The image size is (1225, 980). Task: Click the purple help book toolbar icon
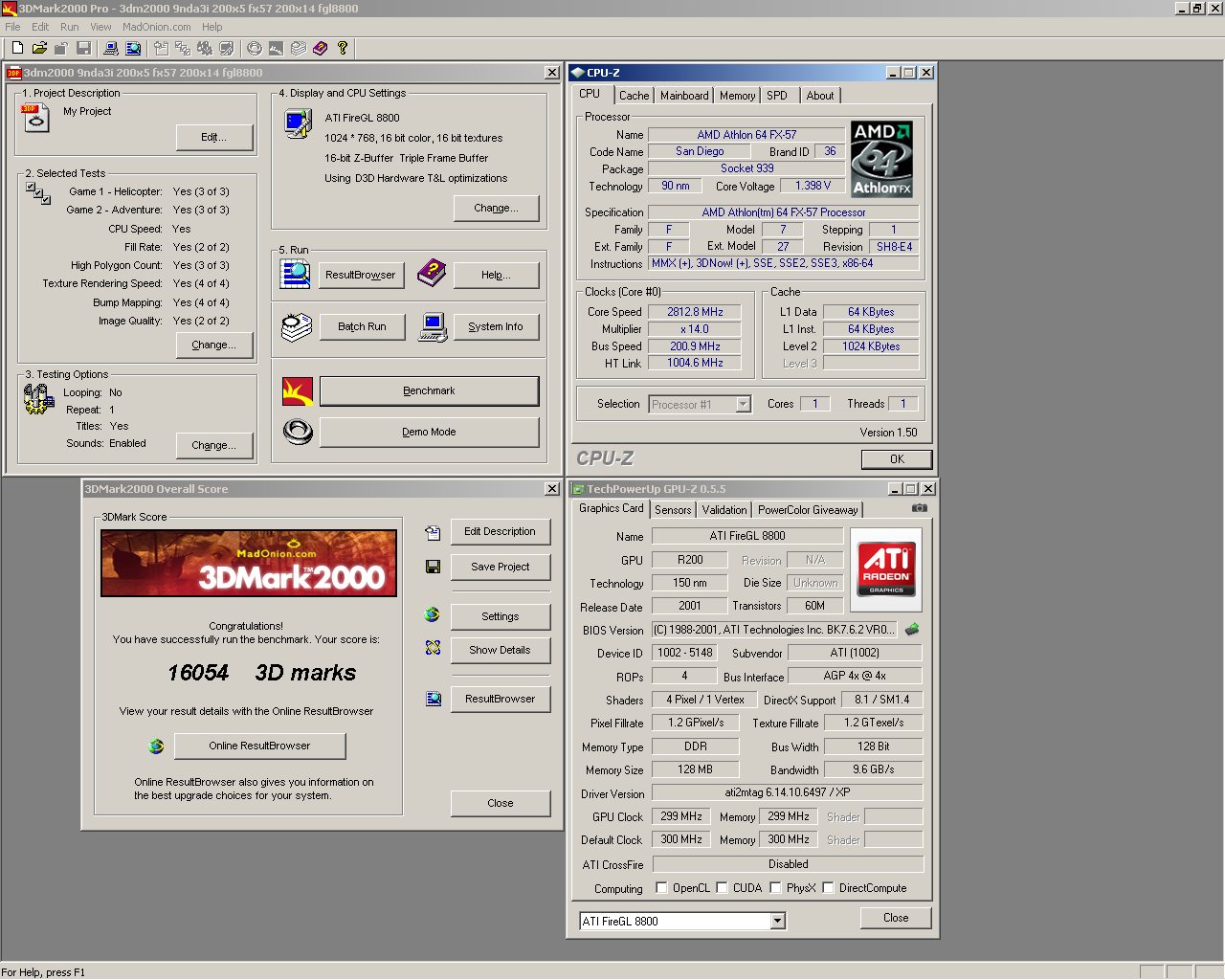click(320, 48)
